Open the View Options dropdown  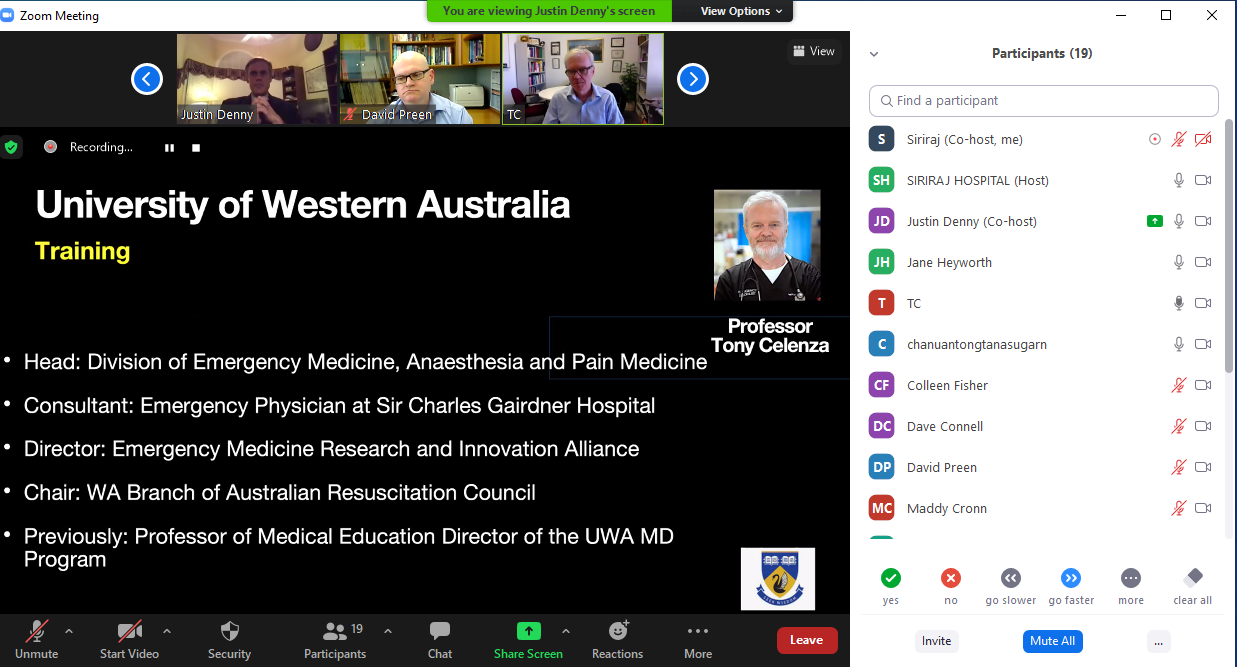[735, 11]
